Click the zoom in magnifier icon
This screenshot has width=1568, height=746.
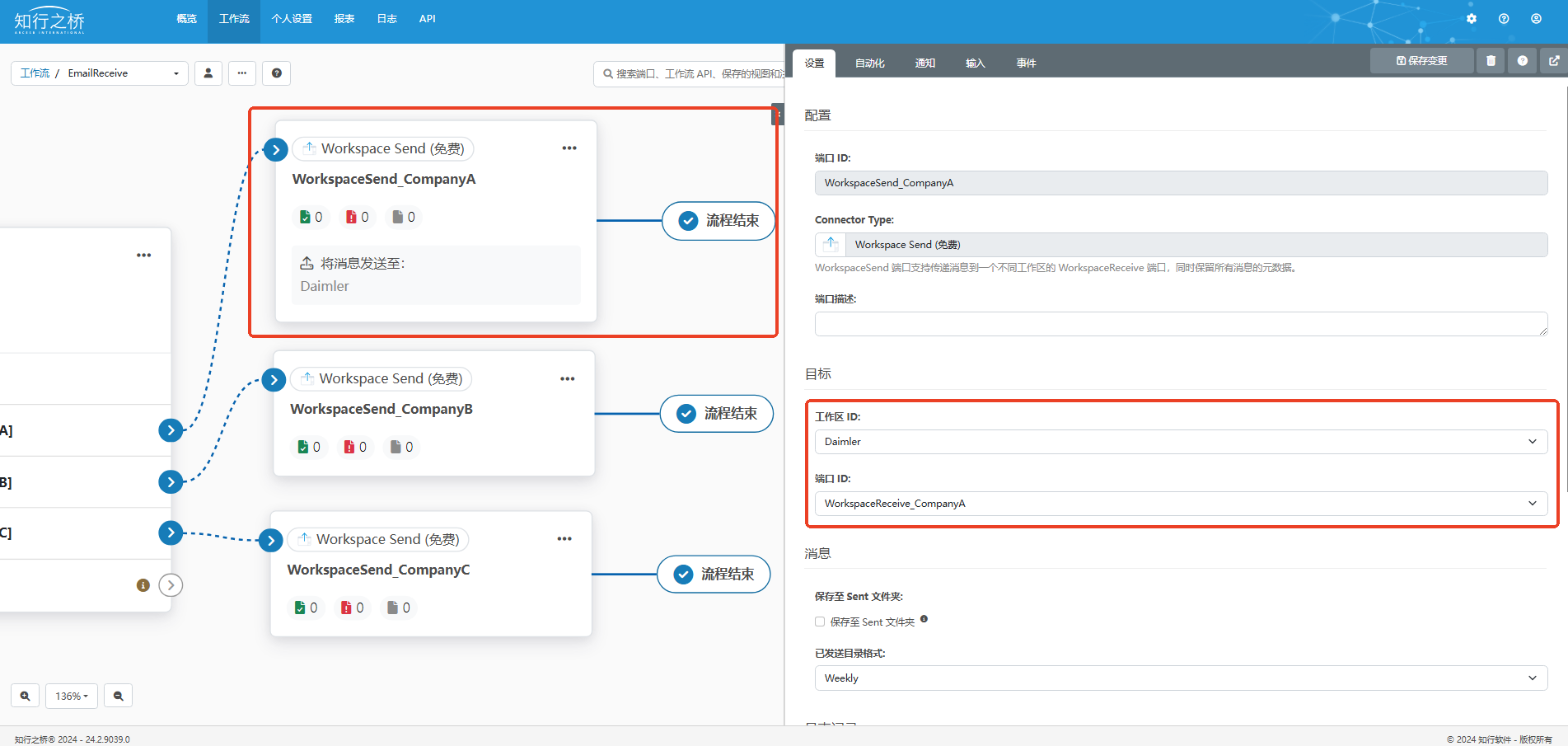coord(26,696)
